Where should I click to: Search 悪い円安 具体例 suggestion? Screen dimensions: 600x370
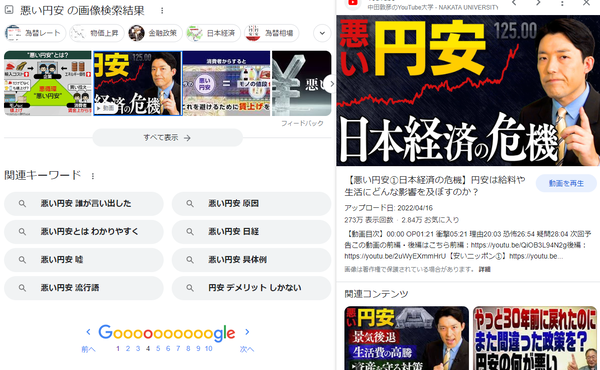251,260
